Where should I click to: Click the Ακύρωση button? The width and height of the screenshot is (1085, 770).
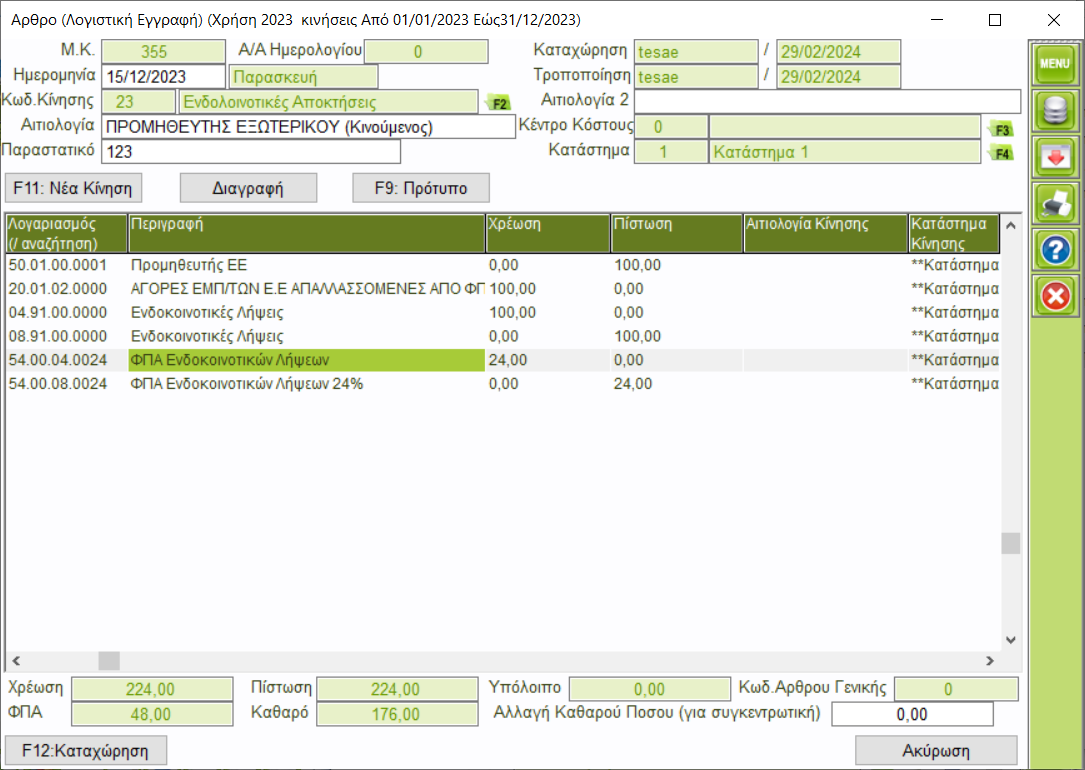(x=936, y=750)
